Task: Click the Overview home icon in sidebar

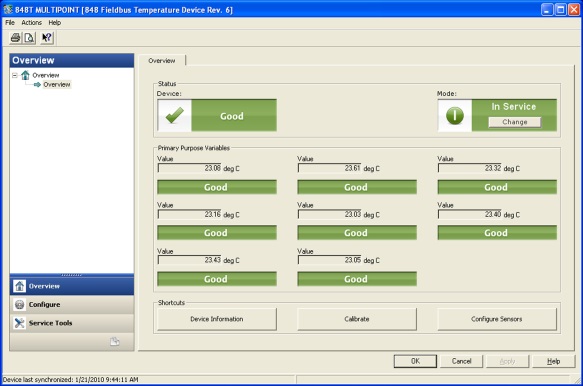Action: pyautogui.click(x=20, y=286)
